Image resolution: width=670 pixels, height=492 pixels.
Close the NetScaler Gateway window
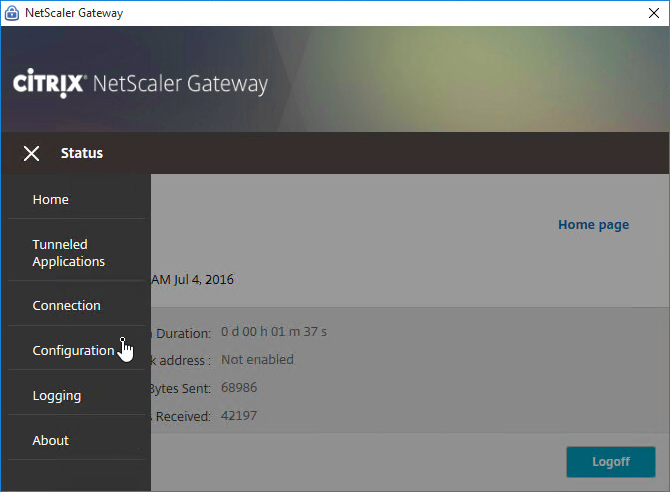(654, 13)
